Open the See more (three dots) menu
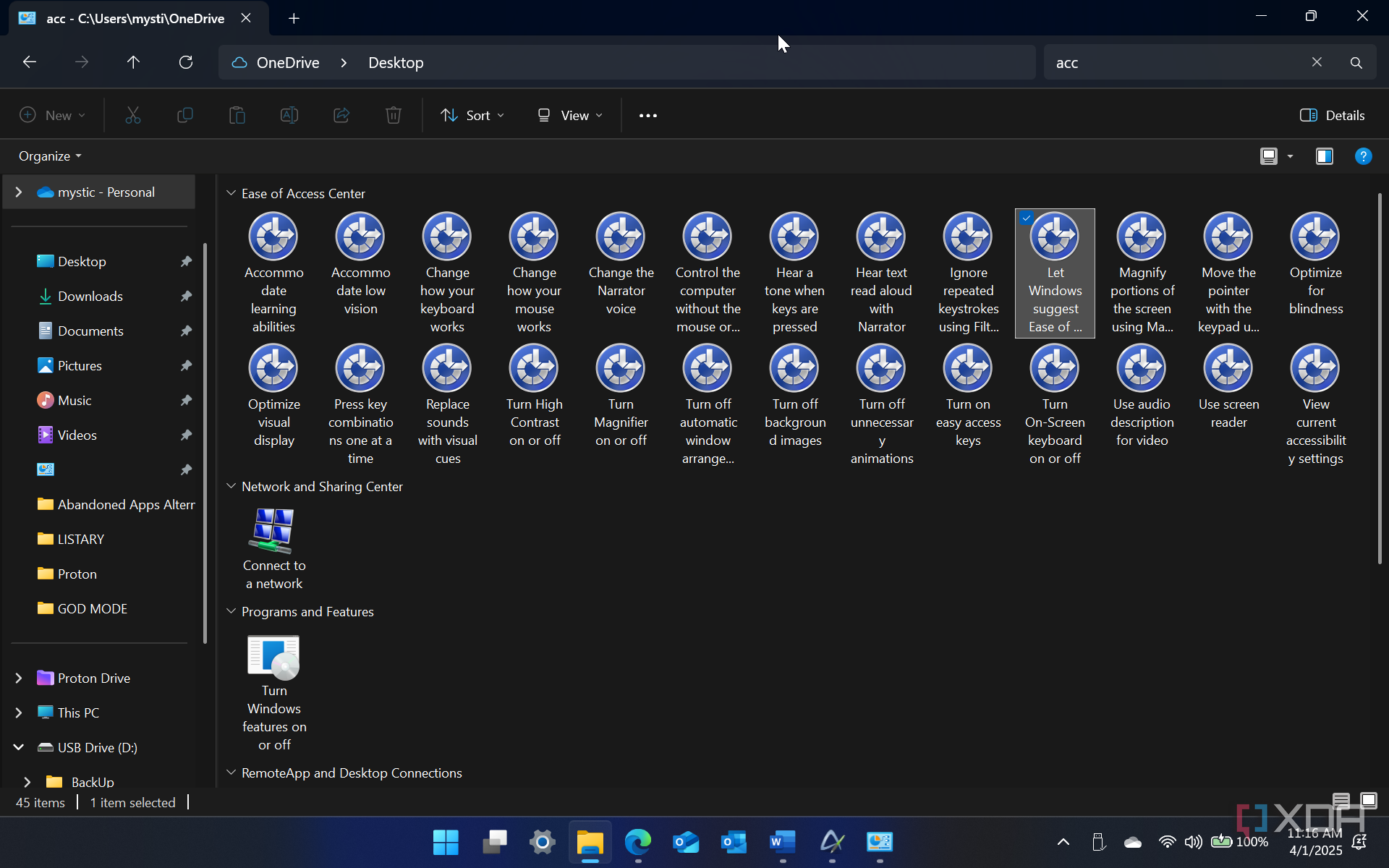Viewport: 1389px width, 868px height. click(648, 115)
